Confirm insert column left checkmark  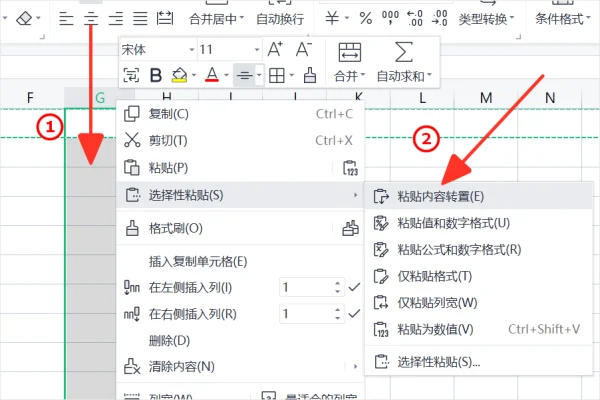tap(354, 287)
